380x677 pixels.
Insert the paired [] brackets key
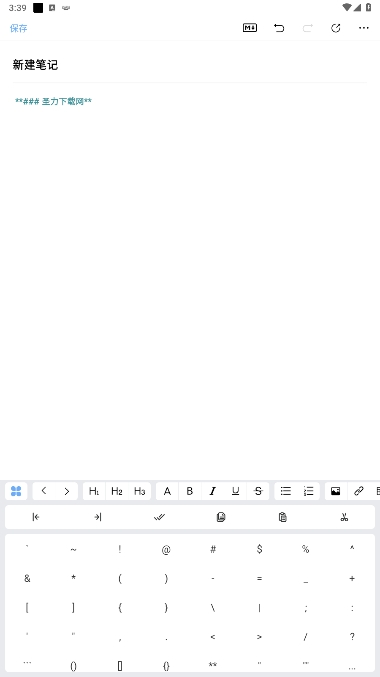tap(120, 665)
